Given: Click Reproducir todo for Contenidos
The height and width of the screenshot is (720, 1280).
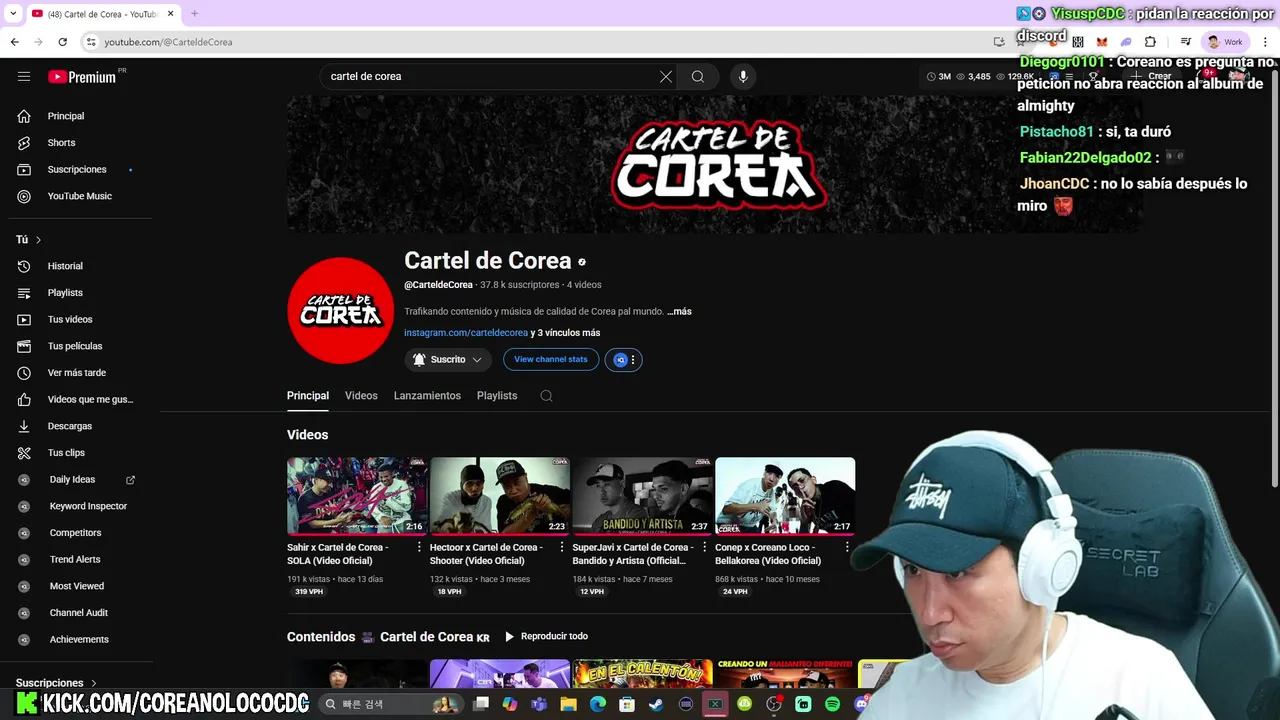Looking at the screenshot, I should 546,637.
